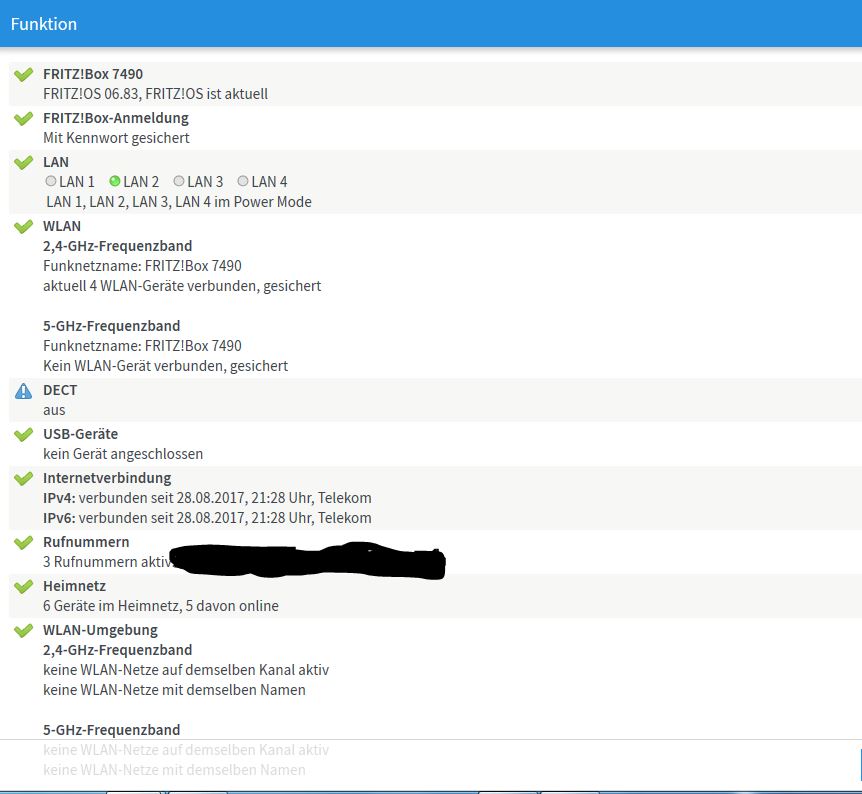Screen dimensions: 862x794
Task: Click the text '3 Rufnummern aktiv'
Action: pyautogui.click(x=107, y=561)
